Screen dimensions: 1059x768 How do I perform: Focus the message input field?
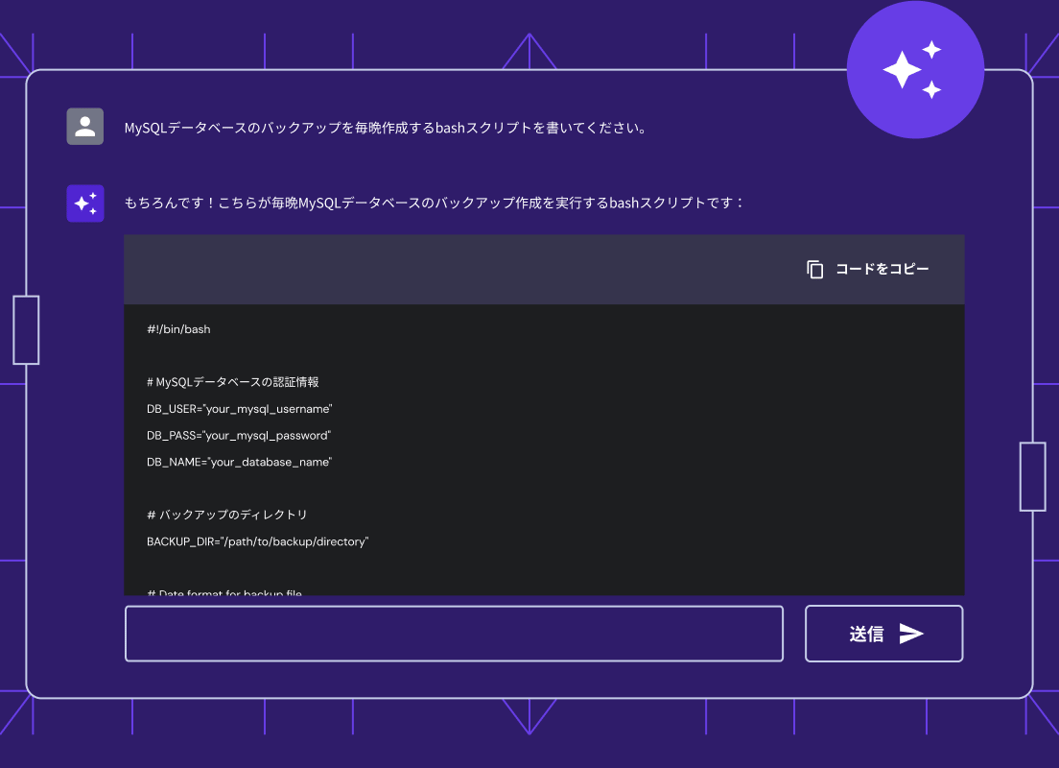[454, 634]
